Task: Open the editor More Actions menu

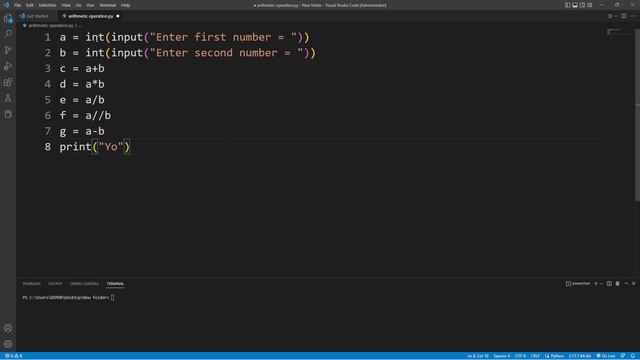Action: (x=632, y=16)
